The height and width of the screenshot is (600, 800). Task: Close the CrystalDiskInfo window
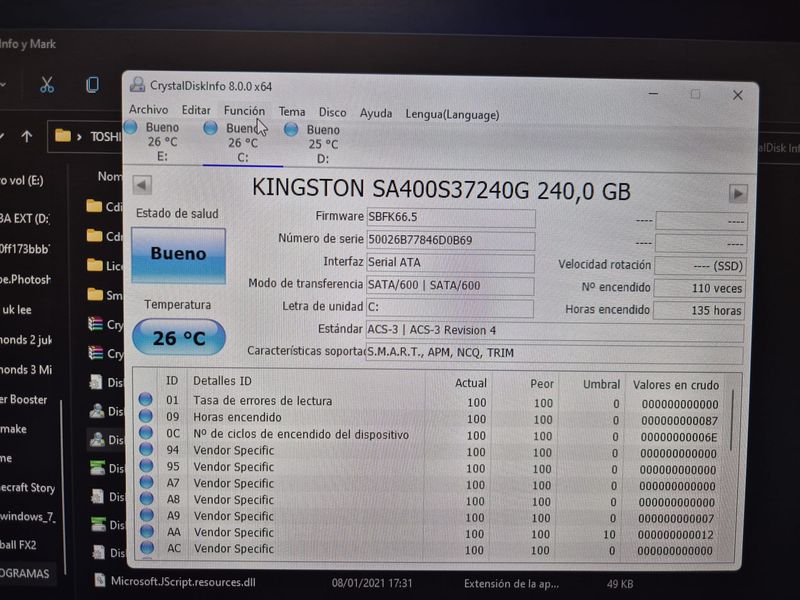point(738,95)
